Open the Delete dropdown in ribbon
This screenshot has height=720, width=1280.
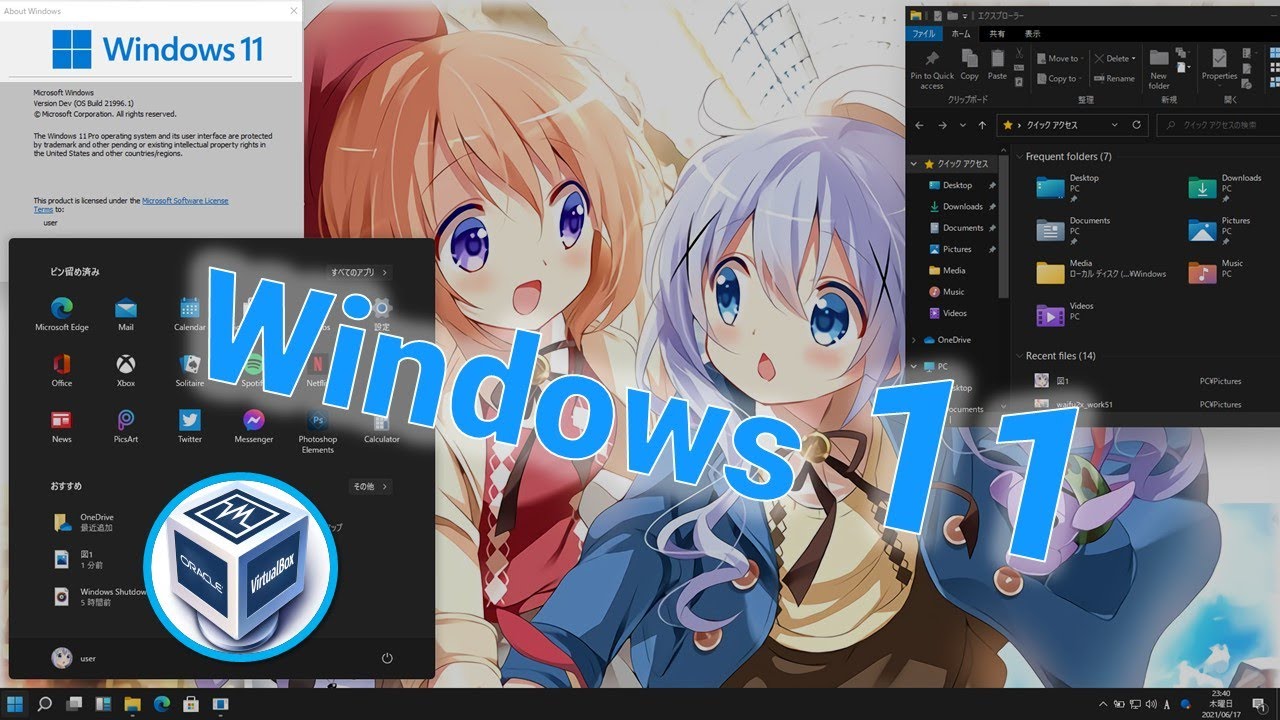pyautogui.click(x=1115, y=59)
